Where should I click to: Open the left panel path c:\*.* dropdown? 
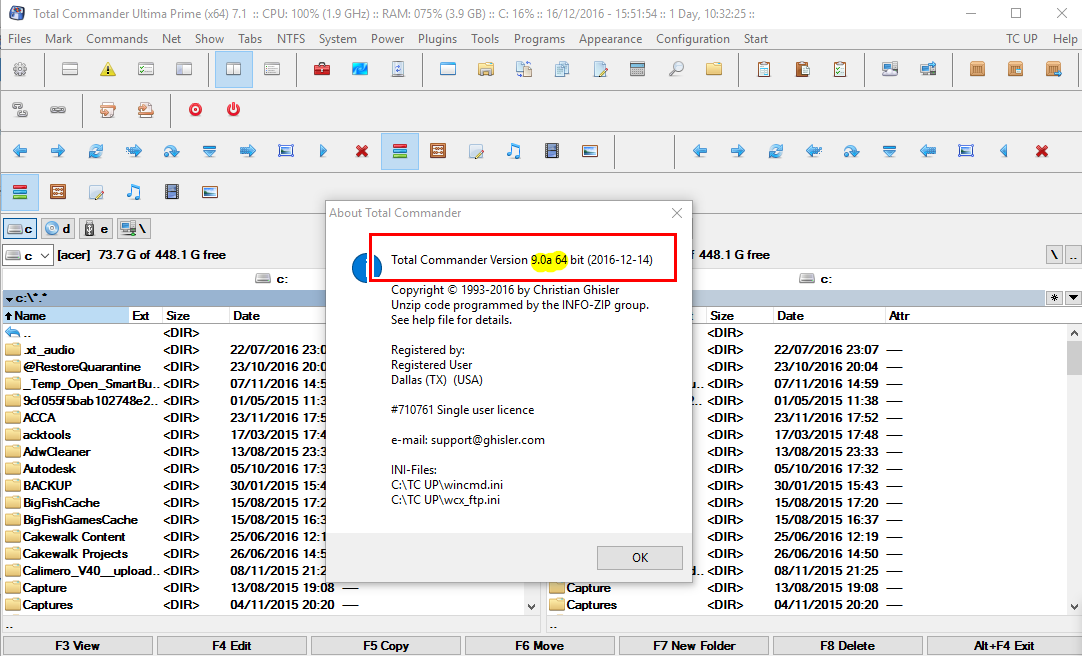10,298
